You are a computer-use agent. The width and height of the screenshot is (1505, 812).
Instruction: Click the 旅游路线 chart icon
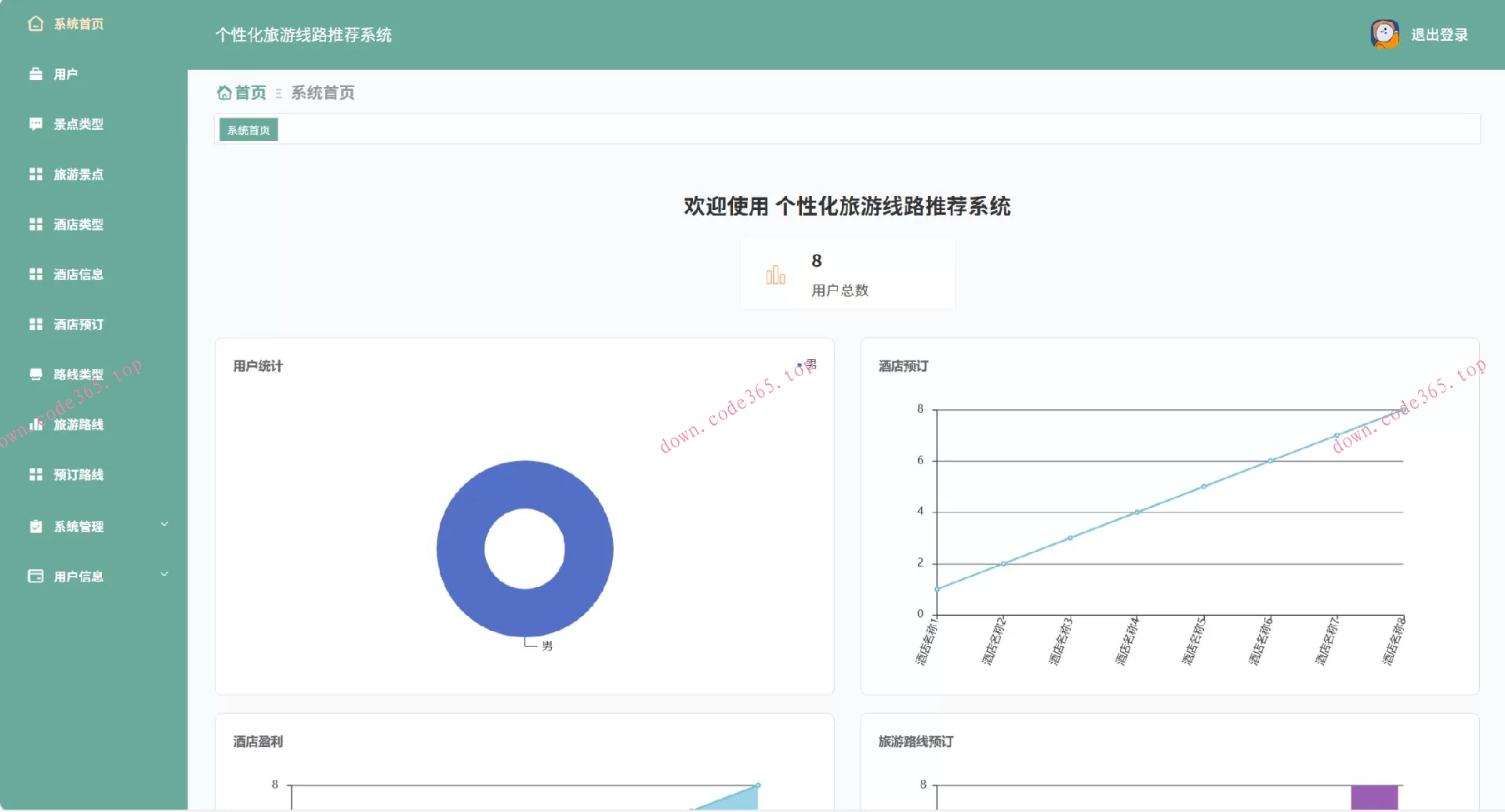coord(36,424)
